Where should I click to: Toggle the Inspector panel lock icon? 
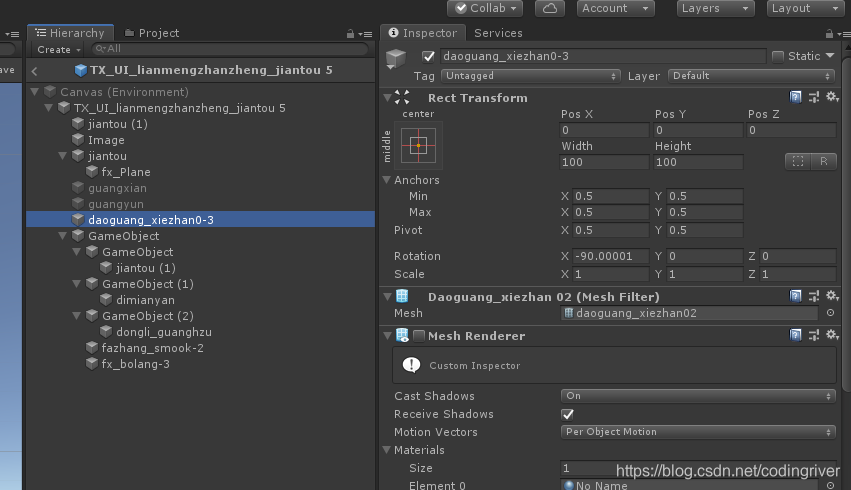(829, 34)
